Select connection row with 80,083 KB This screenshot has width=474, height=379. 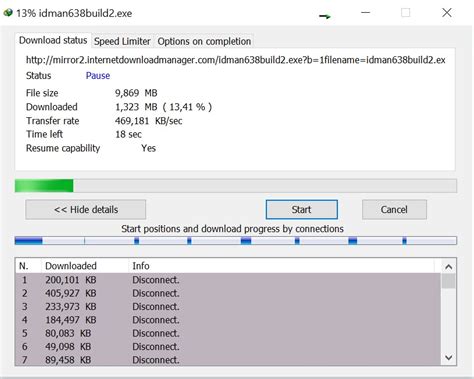click(228, 333)
